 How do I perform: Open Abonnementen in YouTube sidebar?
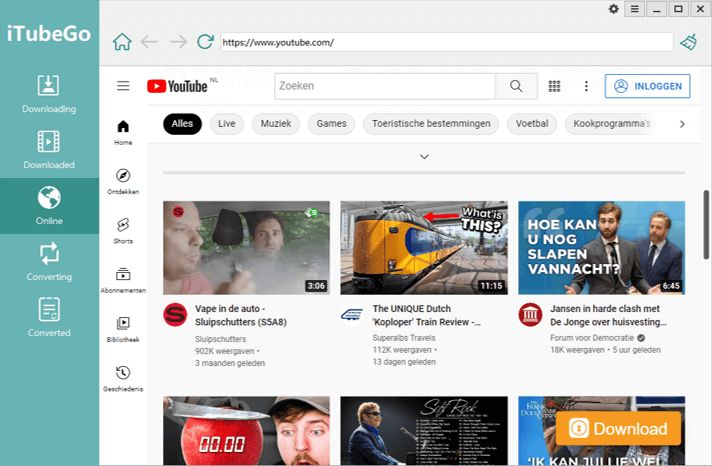(123, 280)
